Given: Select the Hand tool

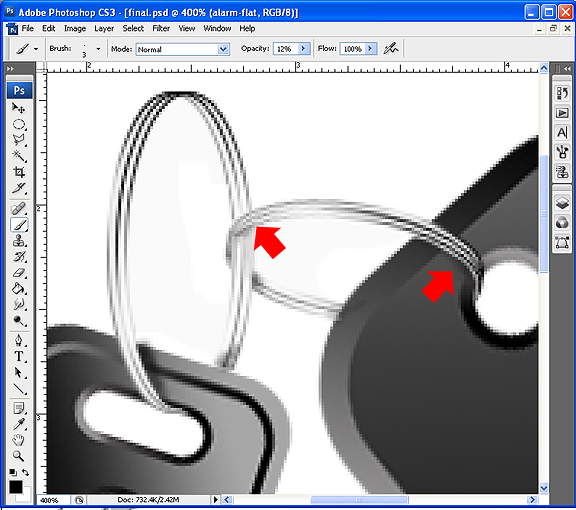Looking at the screenshot, I should pos(19,440).
